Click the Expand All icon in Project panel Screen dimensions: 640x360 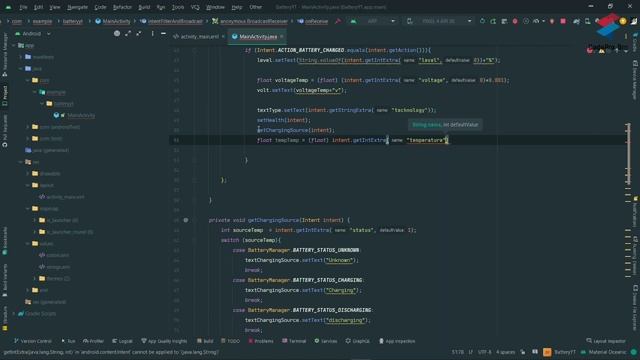128,33
